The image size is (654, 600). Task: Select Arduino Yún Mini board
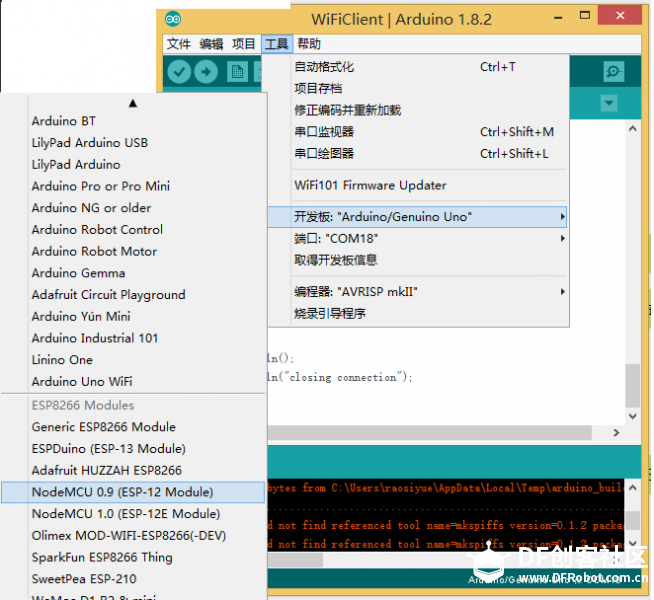[x=133, y=316]
